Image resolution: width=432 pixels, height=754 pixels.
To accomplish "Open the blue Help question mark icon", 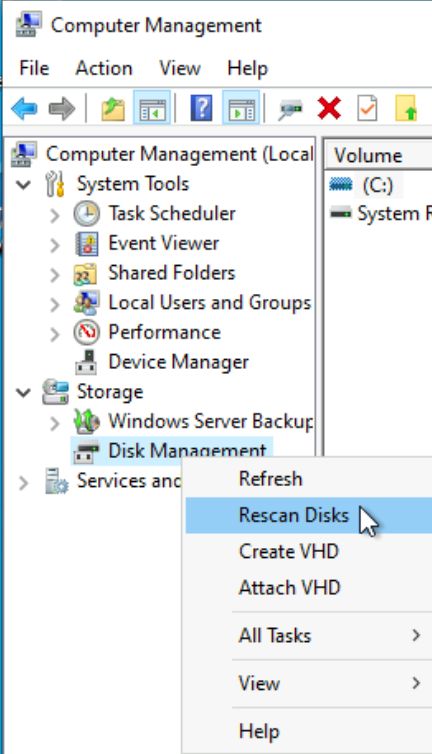I will (x=202, y=108).
